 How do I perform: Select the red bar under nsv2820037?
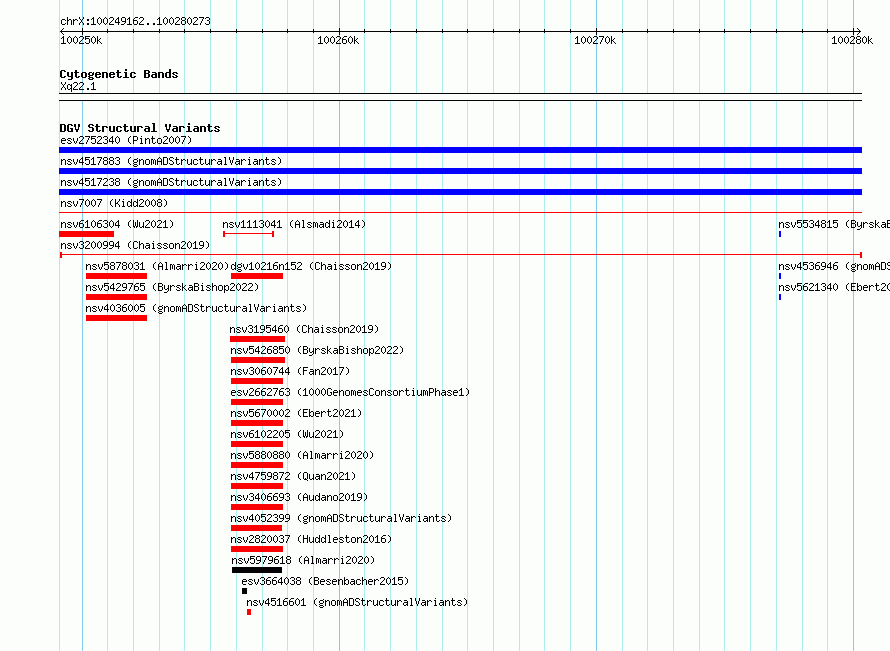pos(257,549)
